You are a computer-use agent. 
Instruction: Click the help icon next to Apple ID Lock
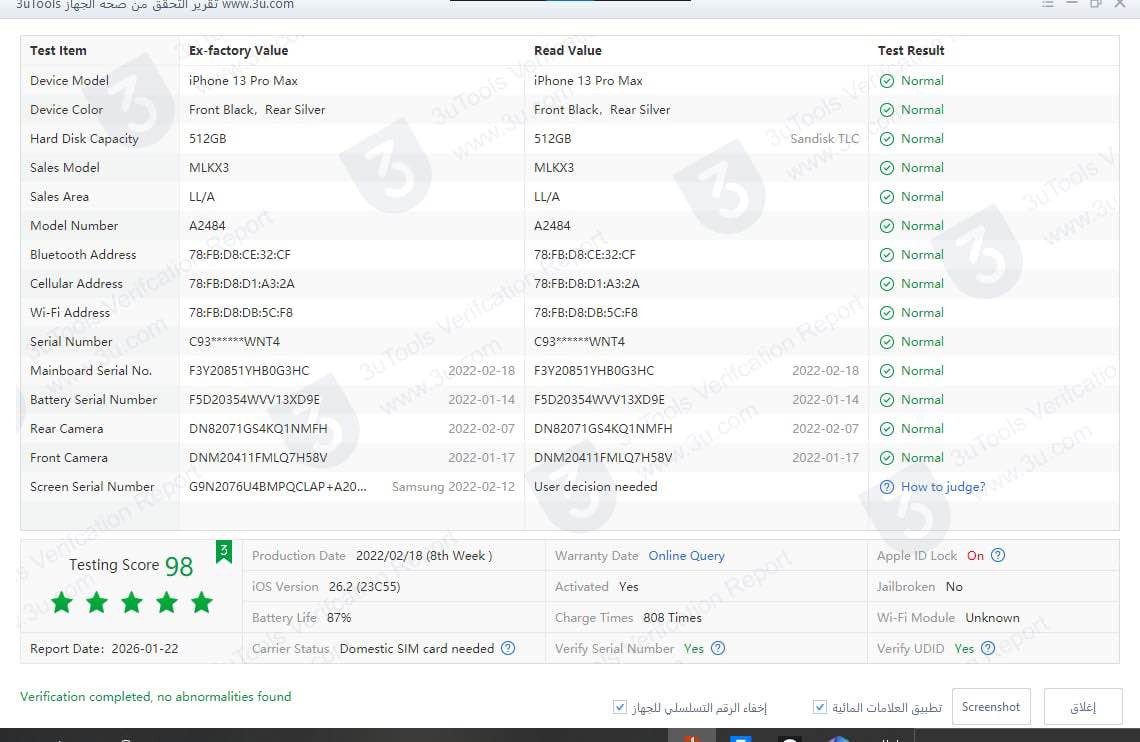pos(997,556)
